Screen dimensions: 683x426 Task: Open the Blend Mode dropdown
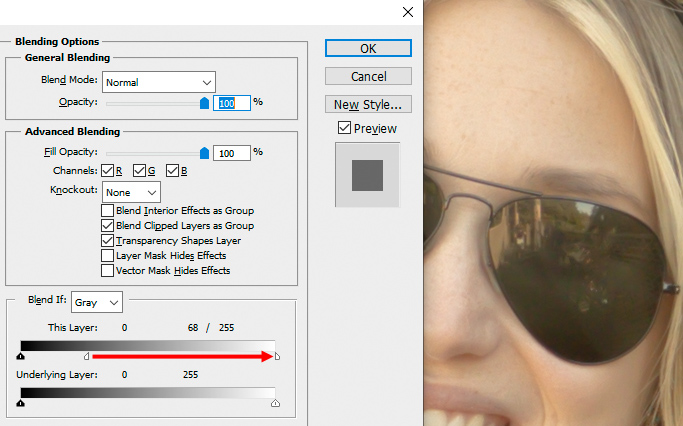(159, 82)
